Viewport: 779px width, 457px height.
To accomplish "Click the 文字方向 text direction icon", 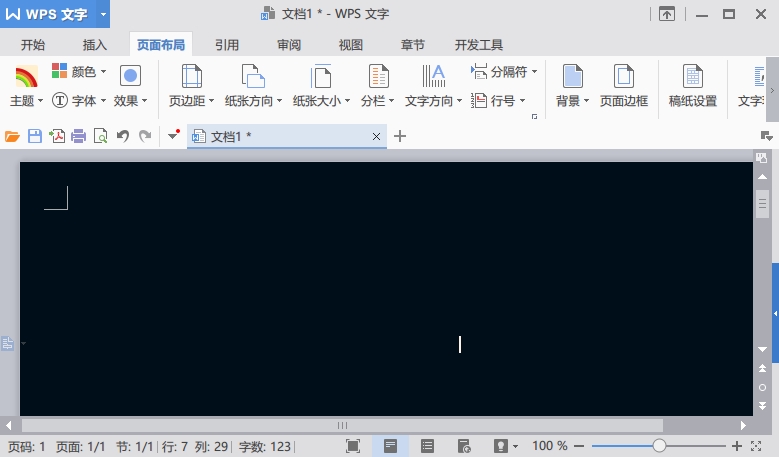I will [x=433, y=76].
